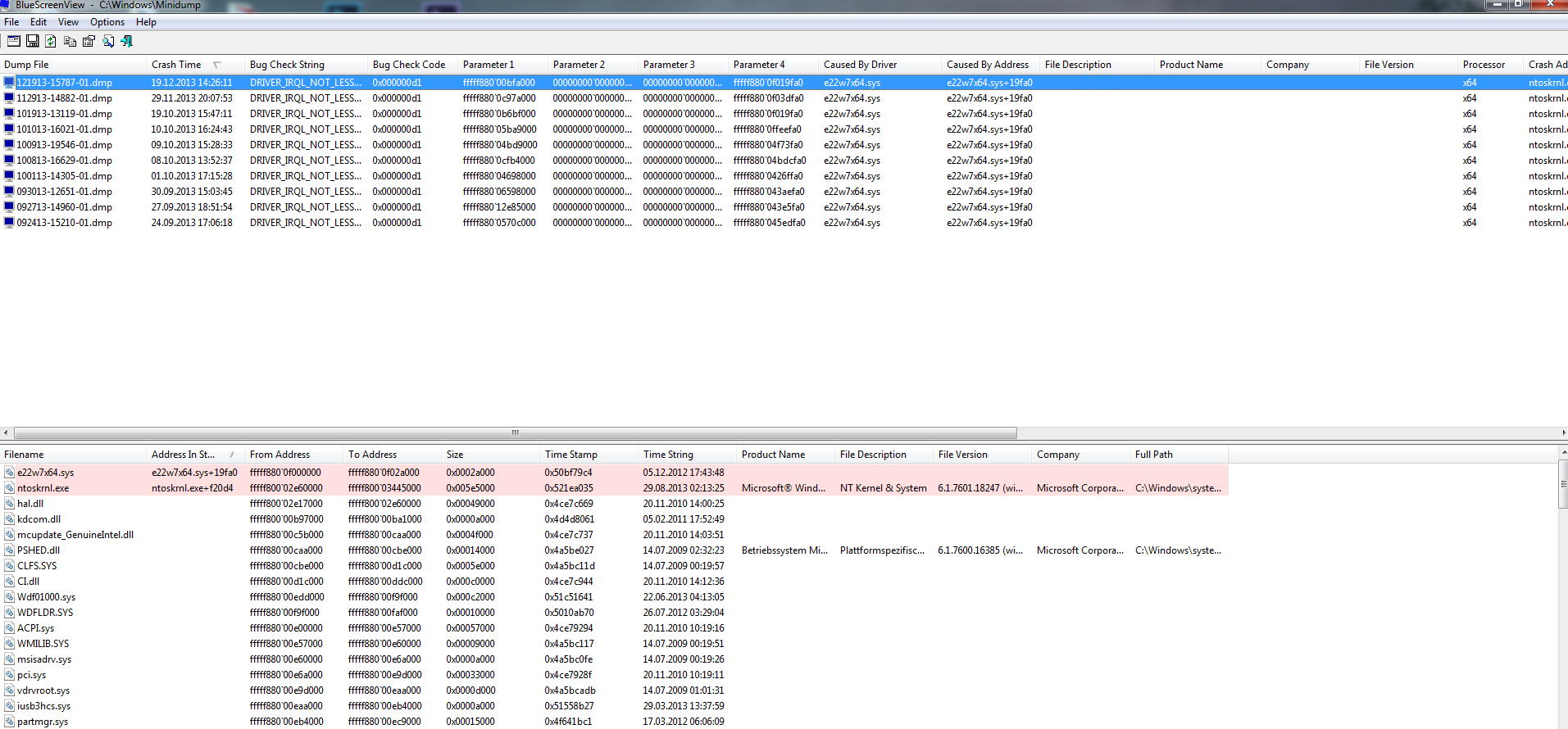
Task: Click the upper pane horizontal scrollbar thumb
Action: click(516, 432)
